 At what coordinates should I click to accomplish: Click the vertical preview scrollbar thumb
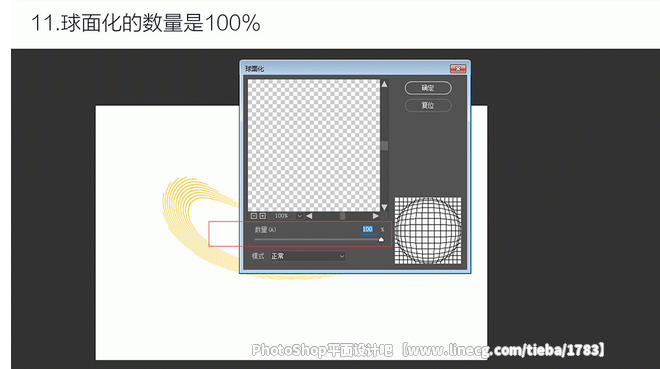pyautogui.click(x=384, y=146)
